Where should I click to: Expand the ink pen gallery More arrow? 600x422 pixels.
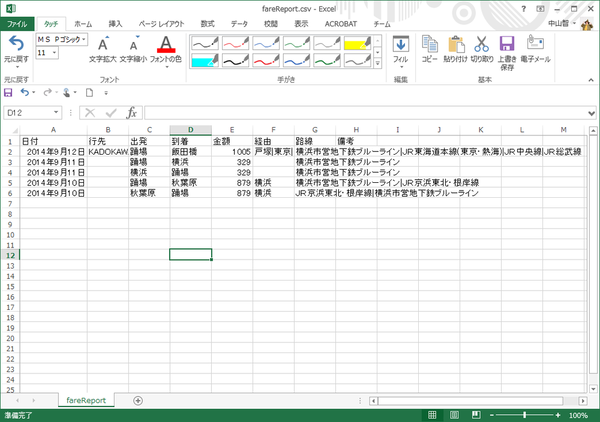point(377,64)
